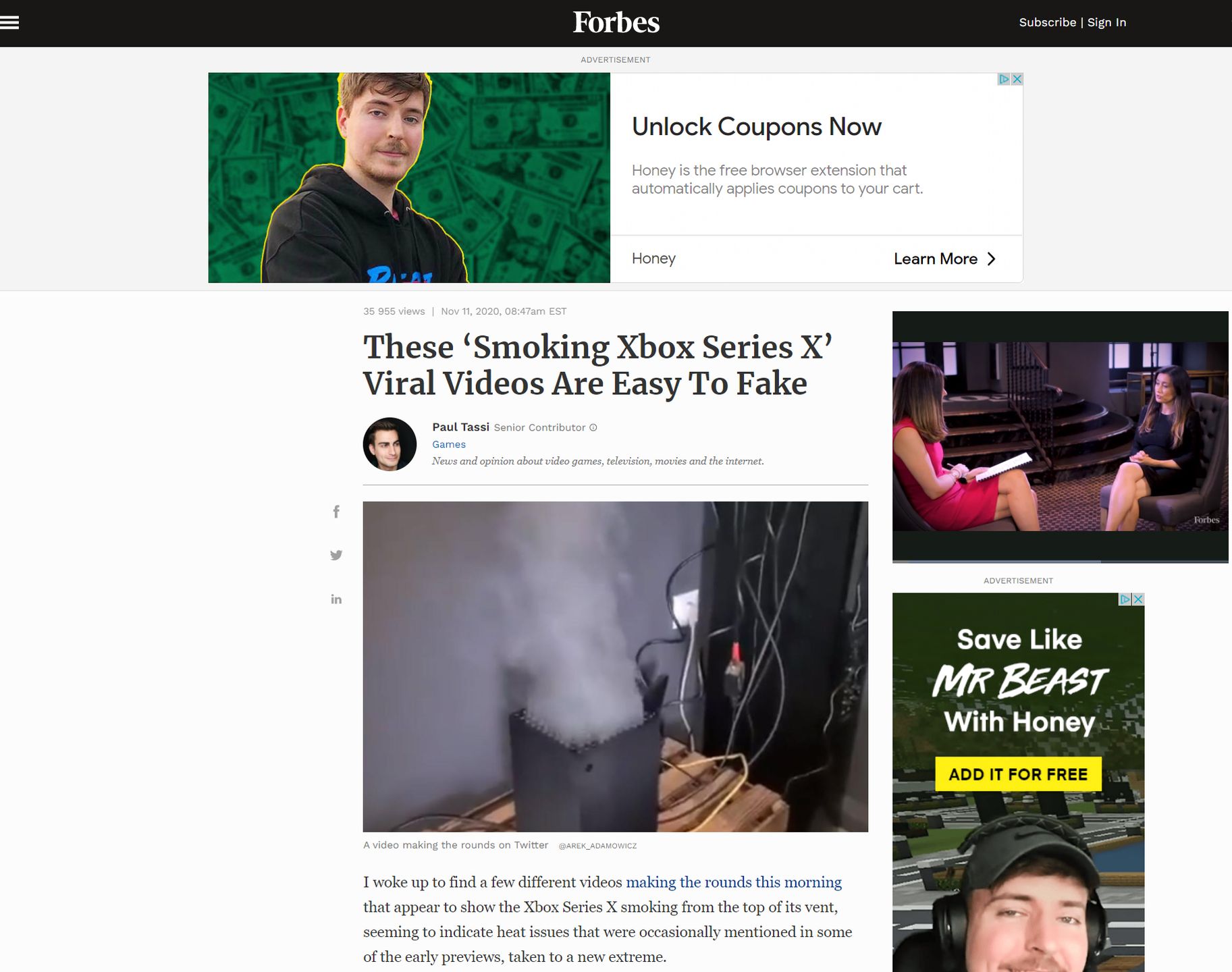Viewport: 1232px width, 972px height.
Task: Click author name Paul Tassi
Action: (460, 427)
